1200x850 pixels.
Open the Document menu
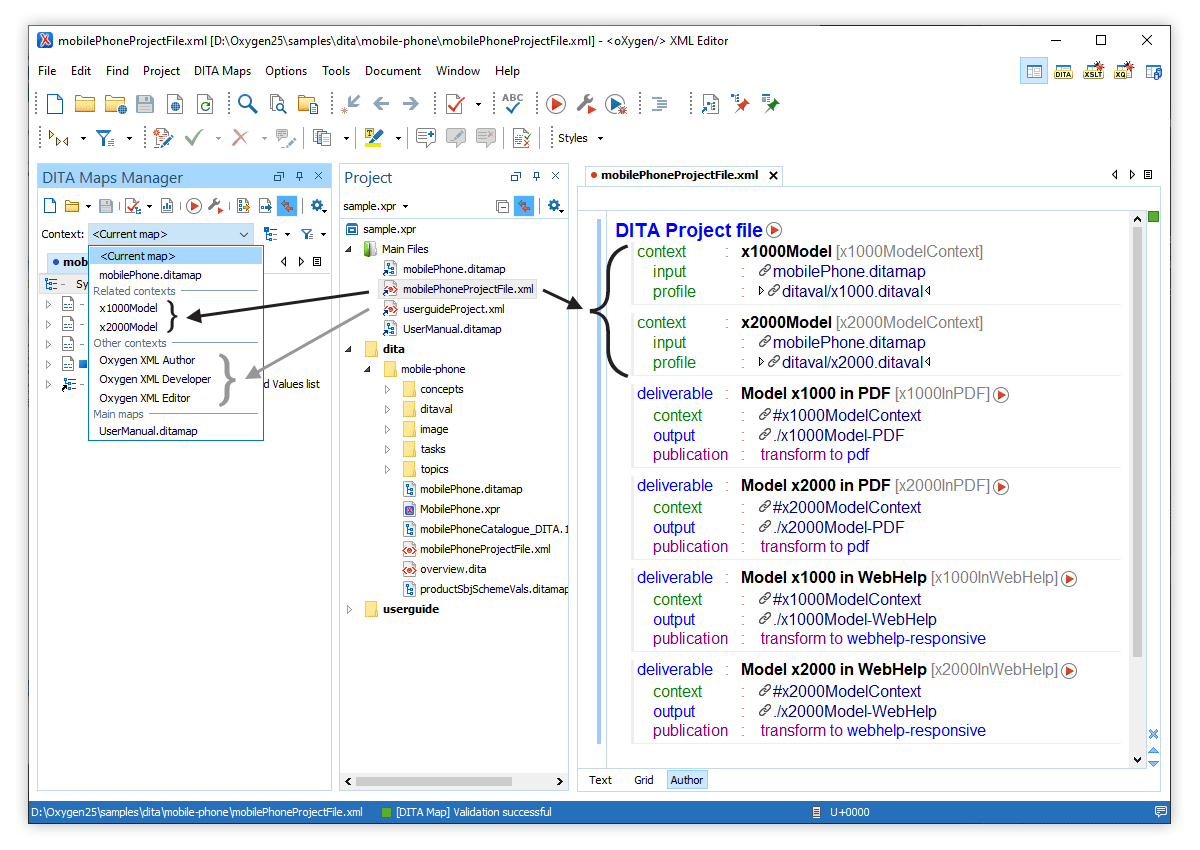393,71
